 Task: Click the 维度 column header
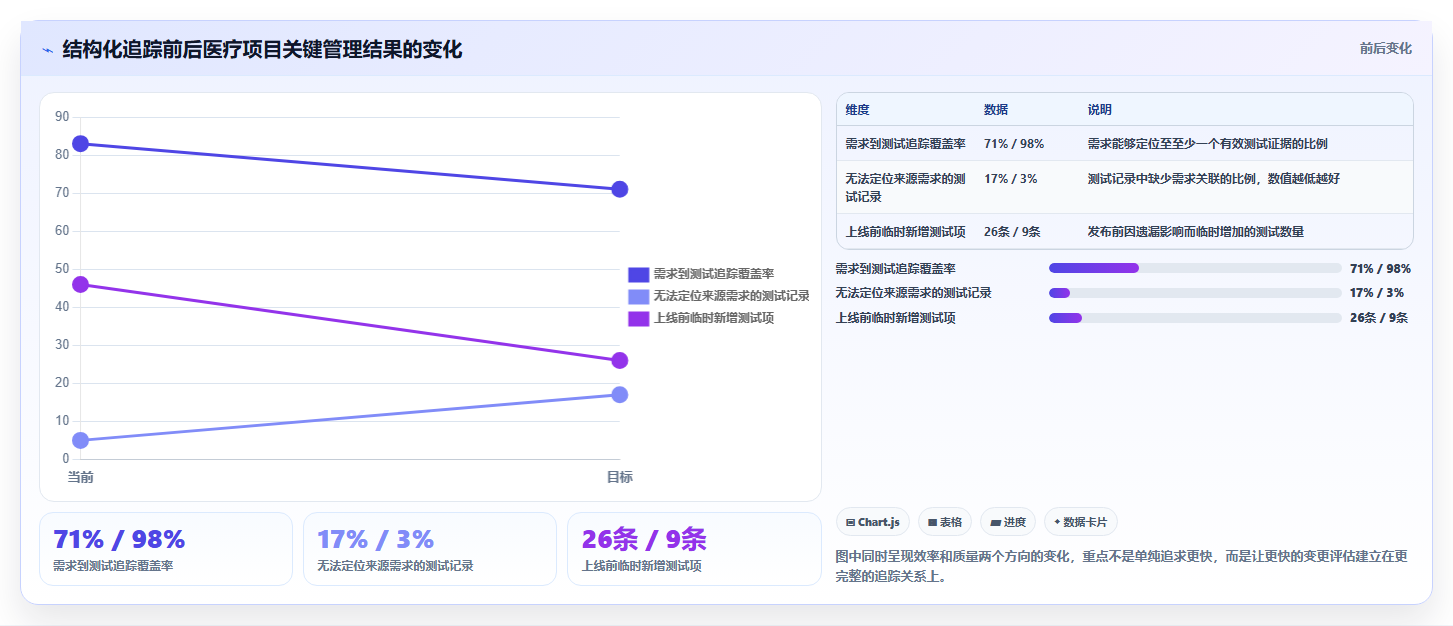(x=857, y=110)
